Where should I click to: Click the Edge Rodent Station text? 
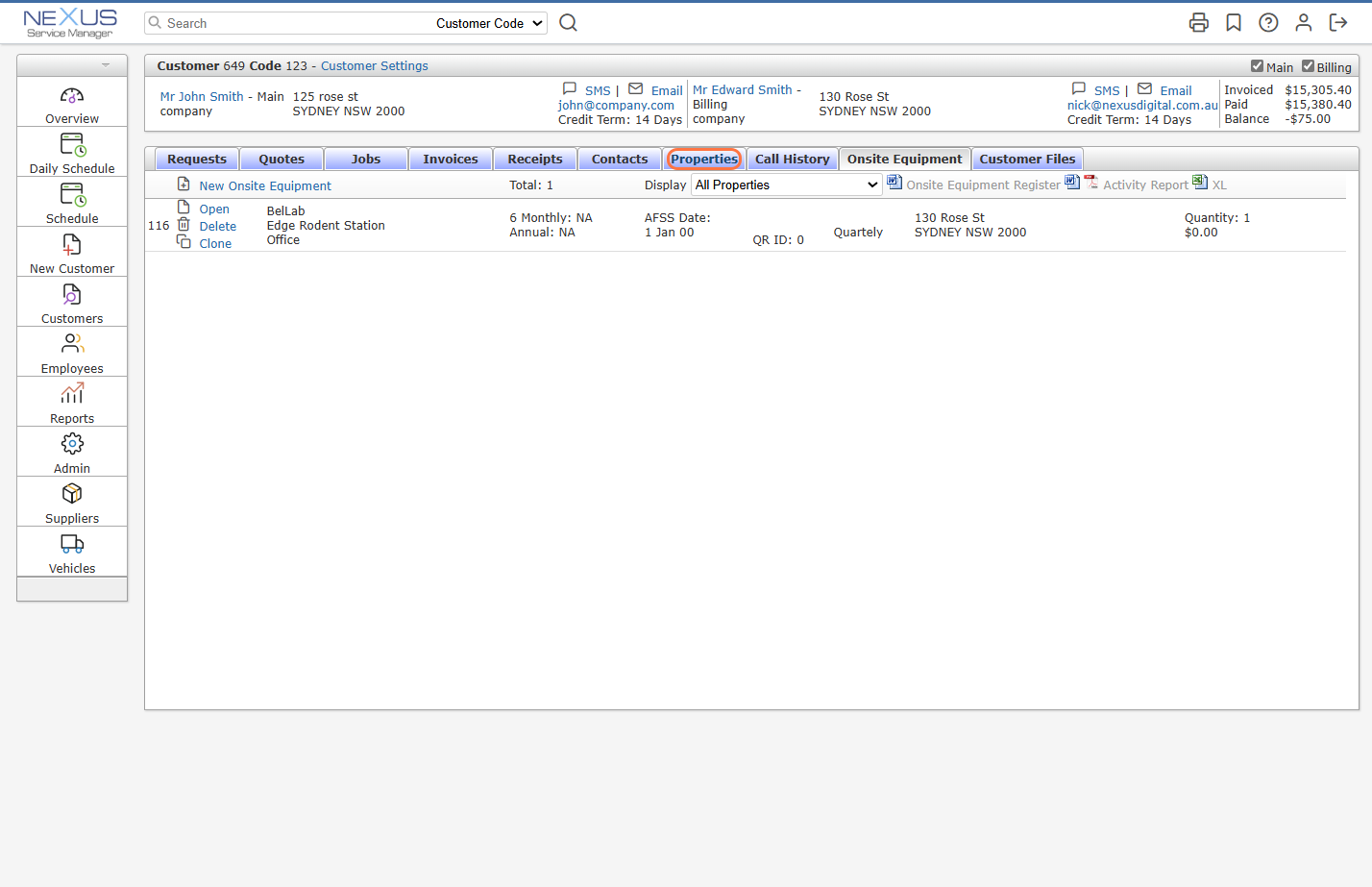tap(326, 226)
